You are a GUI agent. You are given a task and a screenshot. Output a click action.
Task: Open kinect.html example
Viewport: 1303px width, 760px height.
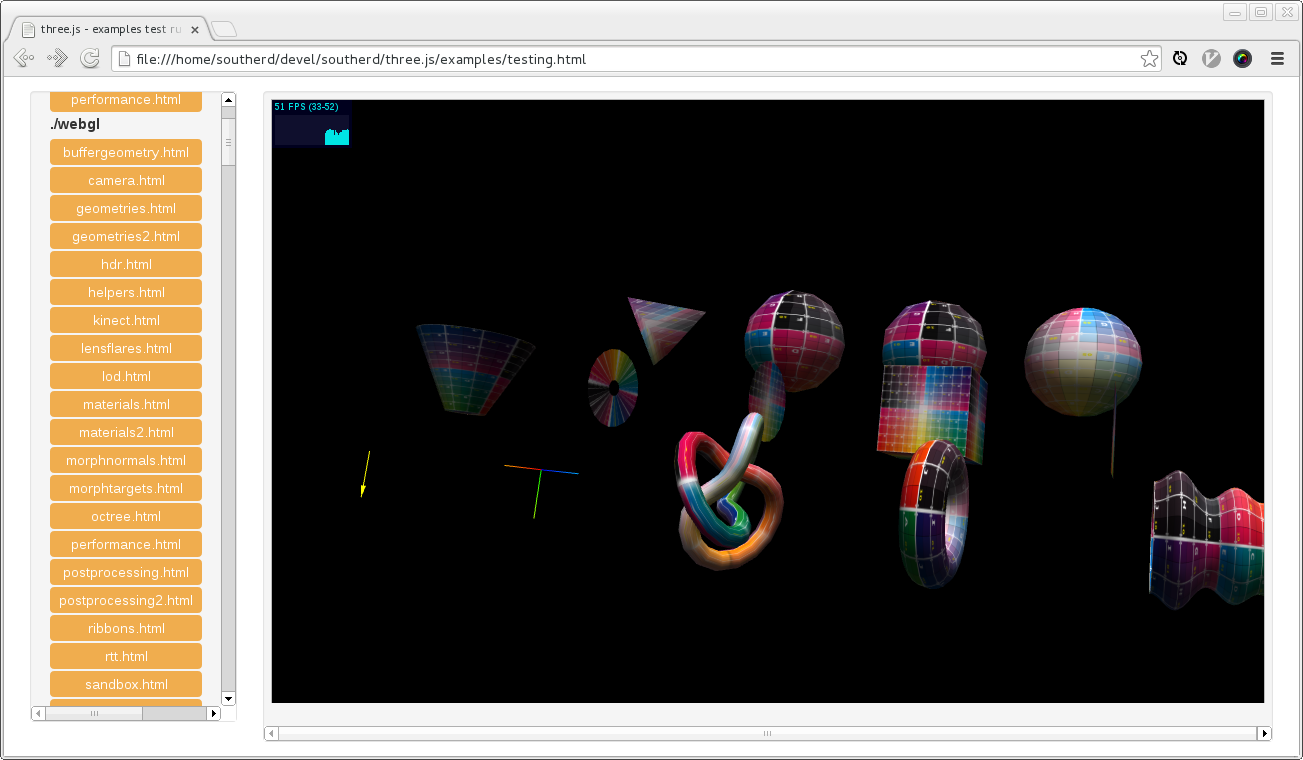click(x=126, y=320)
